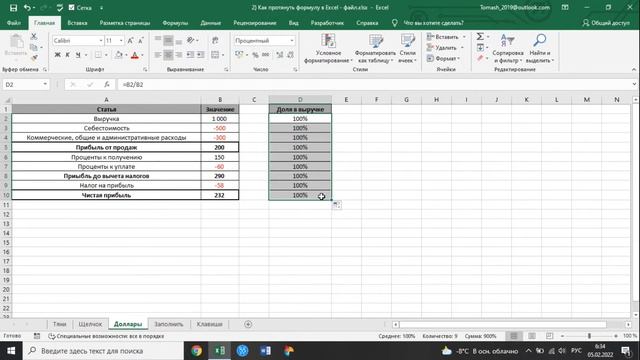Select the Format Painter brush
The image size is (640, 360).
(x=34, y=58)
